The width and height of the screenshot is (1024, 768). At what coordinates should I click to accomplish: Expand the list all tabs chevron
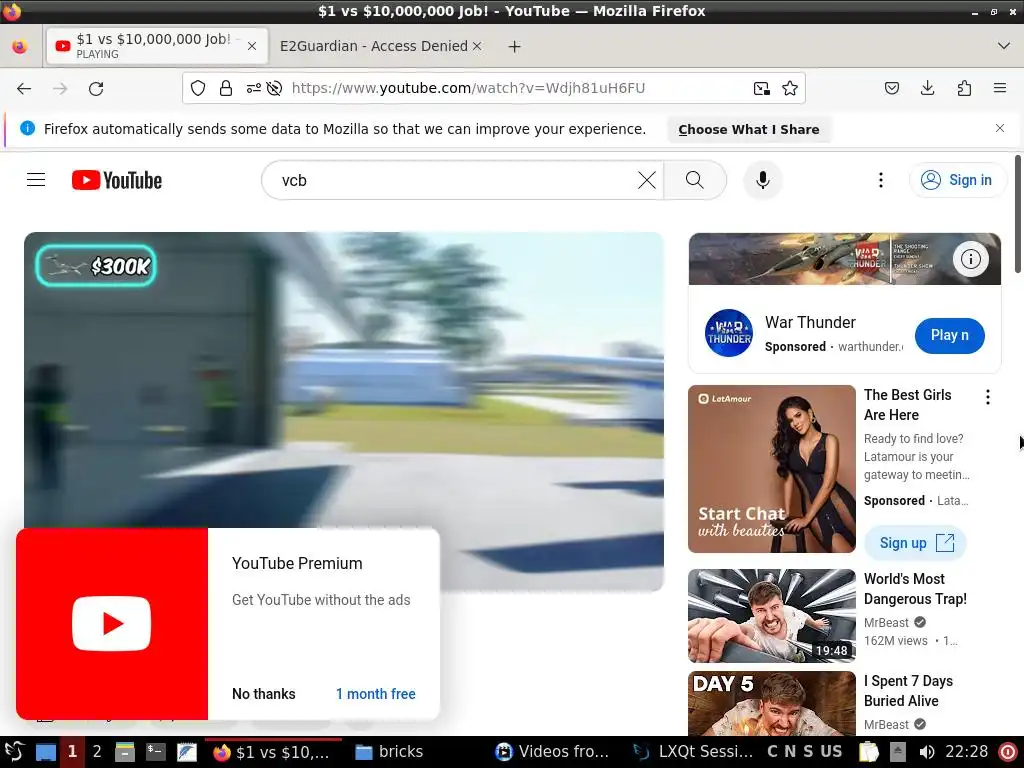coord(1004,46)
